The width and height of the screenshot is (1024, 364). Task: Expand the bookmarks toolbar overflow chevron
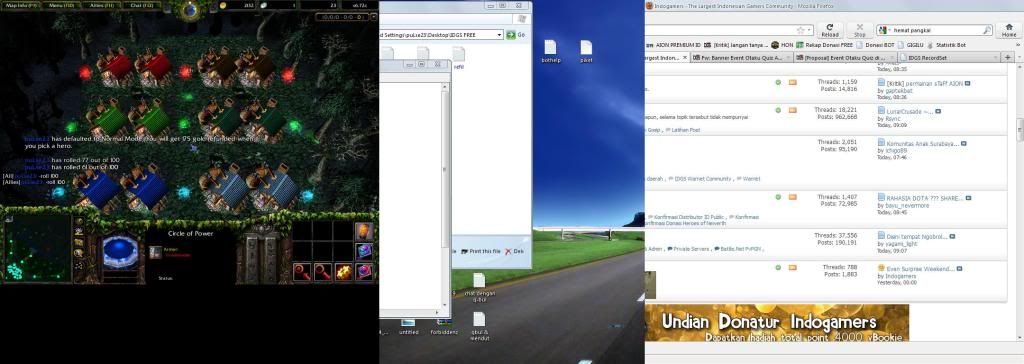point(1017,45)
